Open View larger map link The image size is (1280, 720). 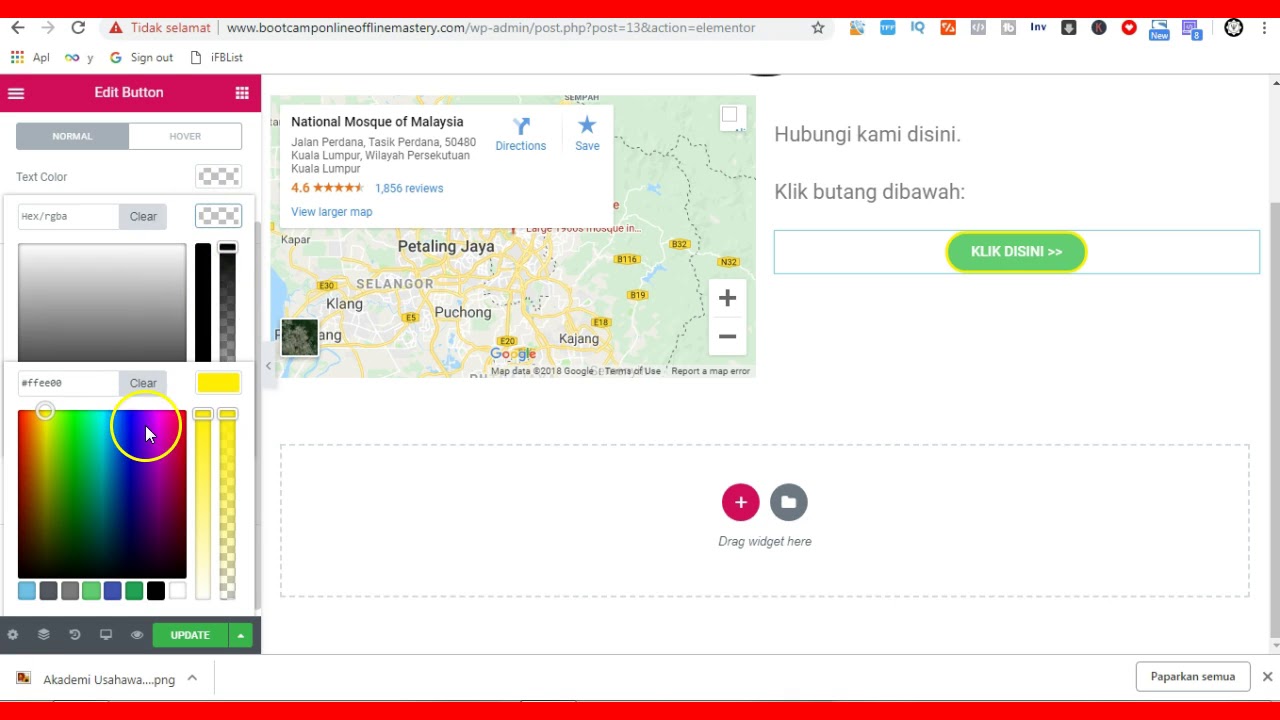click(x=331, y=212)
